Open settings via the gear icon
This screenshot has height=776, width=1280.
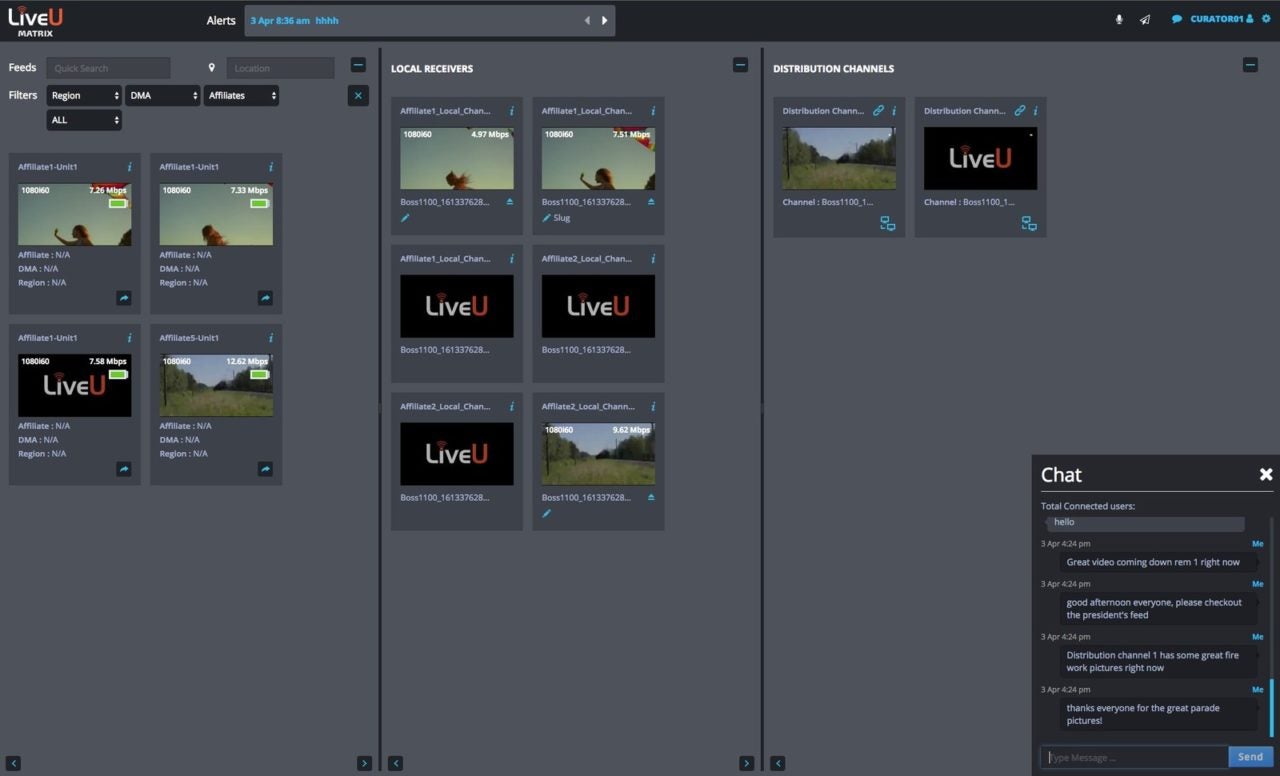[1266, 19]
